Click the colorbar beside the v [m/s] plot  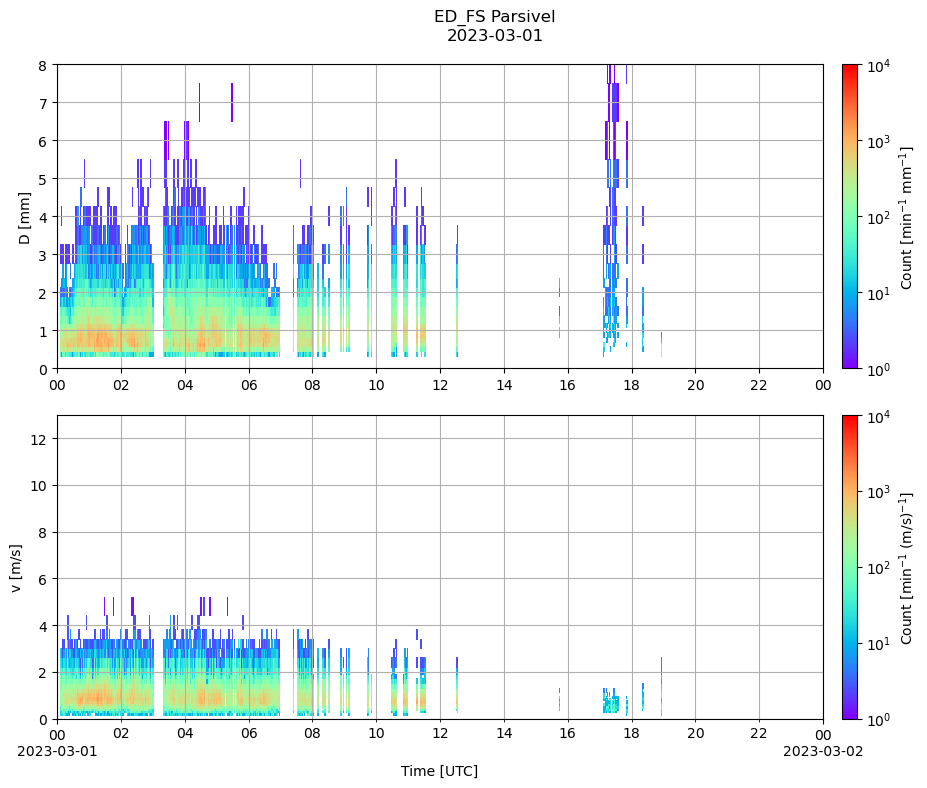click(x=850, y=568)
